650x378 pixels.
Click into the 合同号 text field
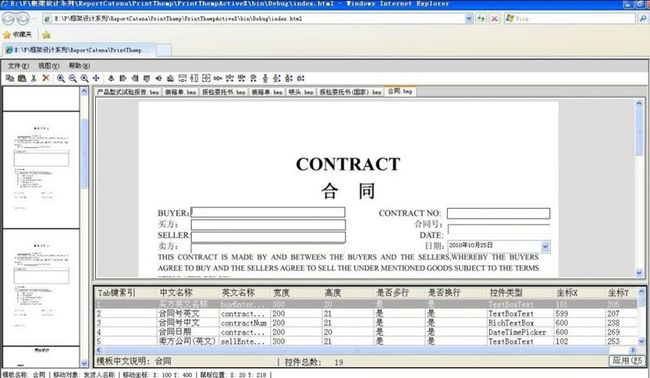tap(499, 230)
